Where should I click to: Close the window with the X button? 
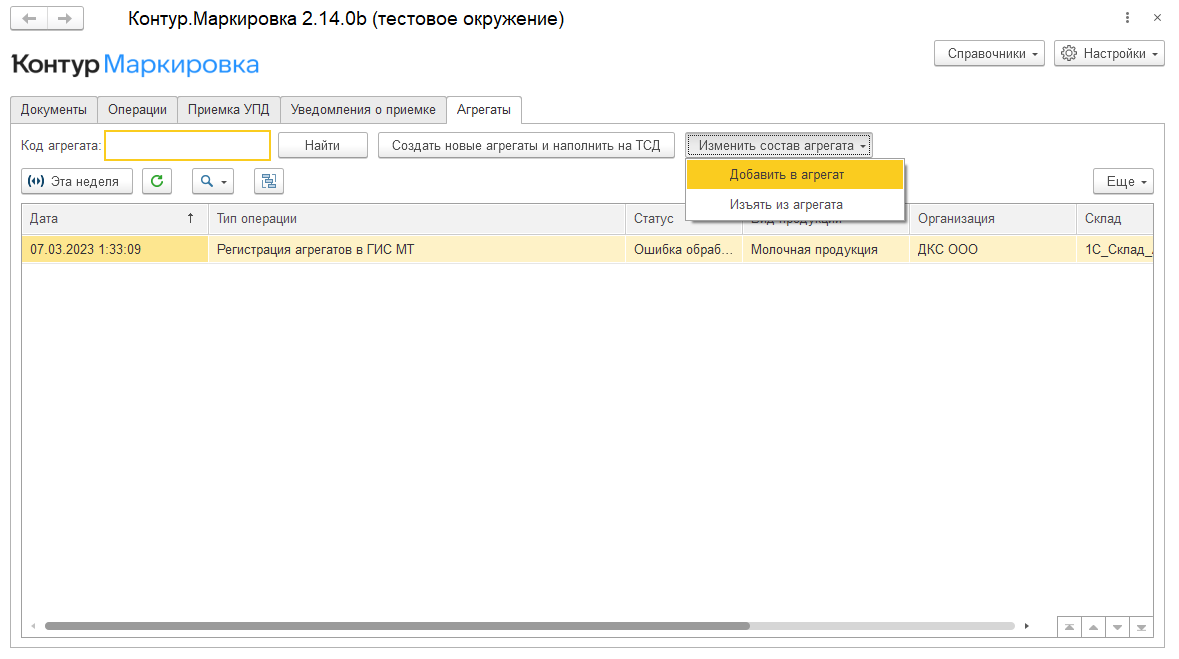click(1157, 18)
